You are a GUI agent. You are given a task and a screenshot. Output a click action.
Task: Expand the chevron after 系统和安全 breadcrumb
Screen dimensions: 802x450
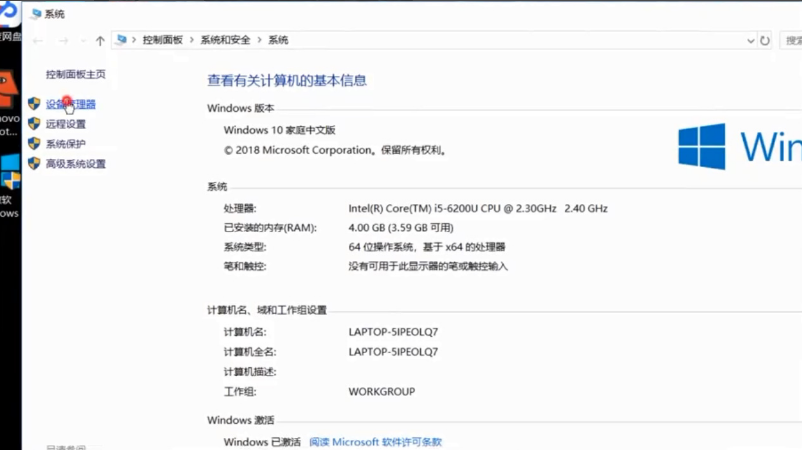pyautogui.click(x=259, y=40)
